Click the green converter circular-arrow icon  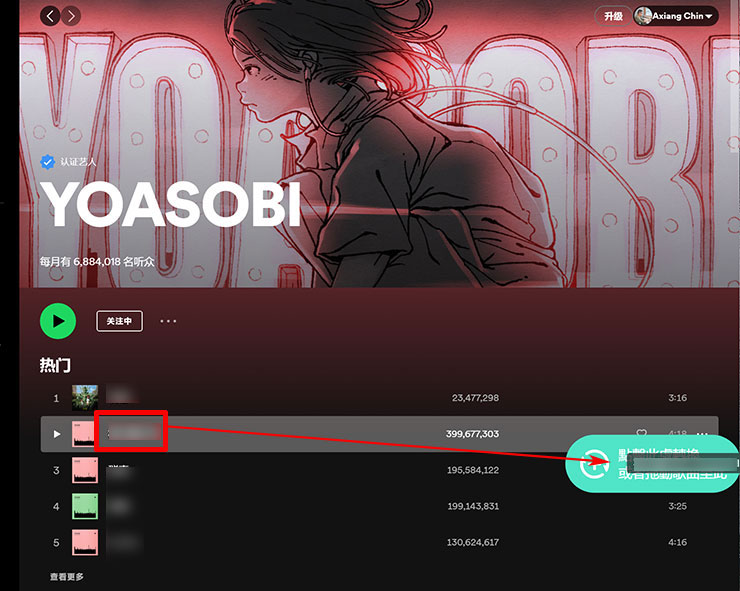coord(594,463)
